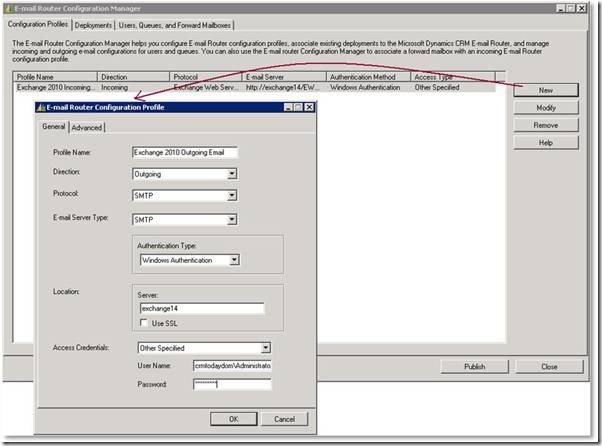Click the User Name input field
The width and height of the screenshot is (602, 446).
pos(232,365)
